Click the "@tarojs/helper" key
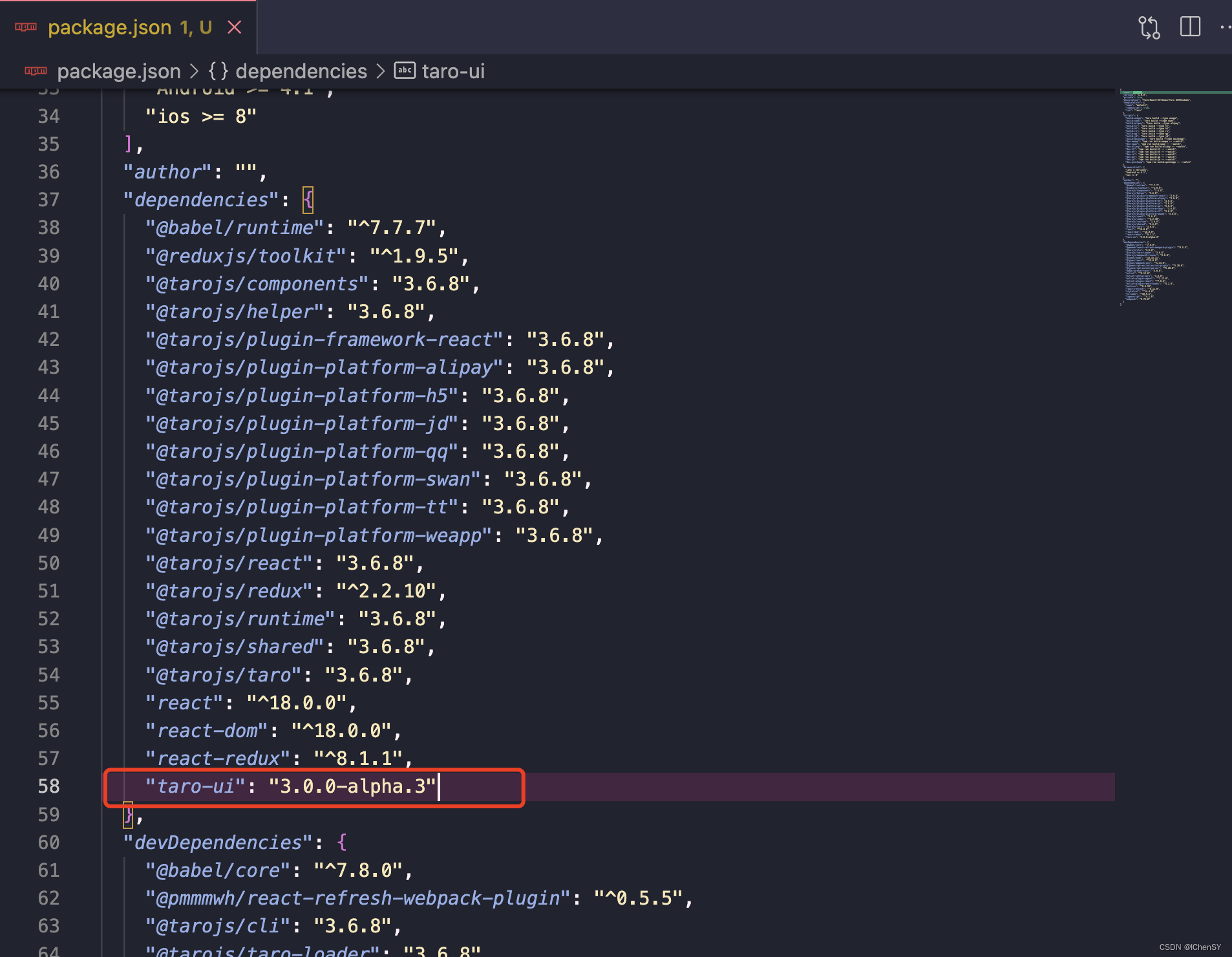Image resolution: width=1232 pixels, height=957 pixels. (235, 312)
